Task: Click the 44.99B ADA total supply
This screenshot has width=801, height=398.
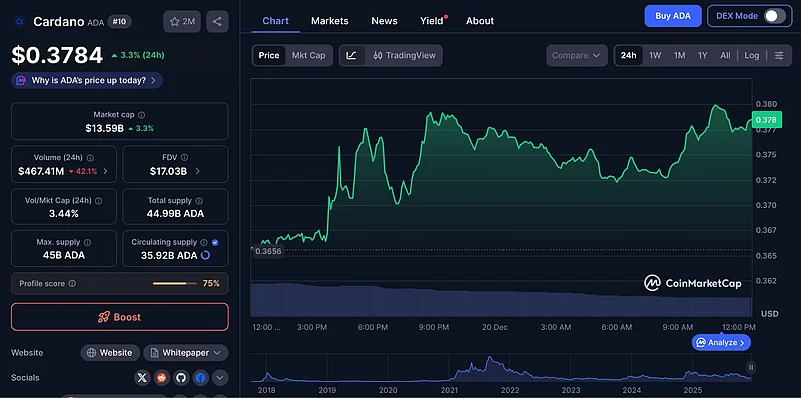Action: click(x=175, y=214)
